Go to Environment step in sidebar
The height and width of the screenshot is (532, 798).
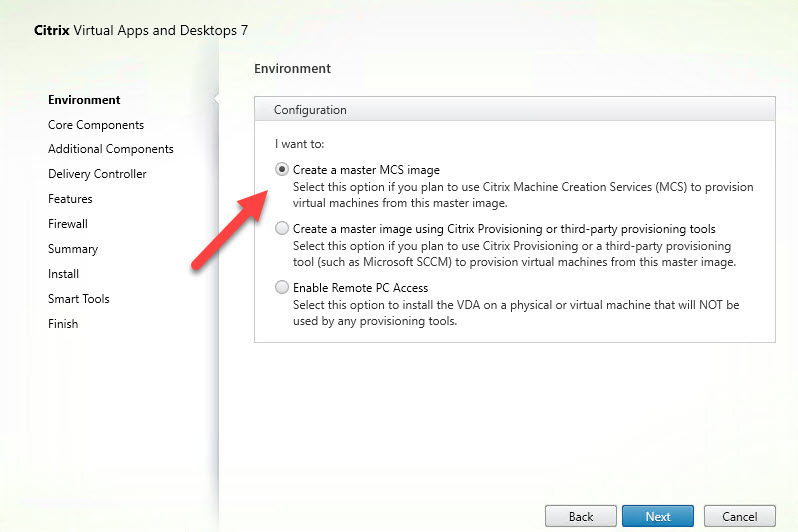(84, 100)
